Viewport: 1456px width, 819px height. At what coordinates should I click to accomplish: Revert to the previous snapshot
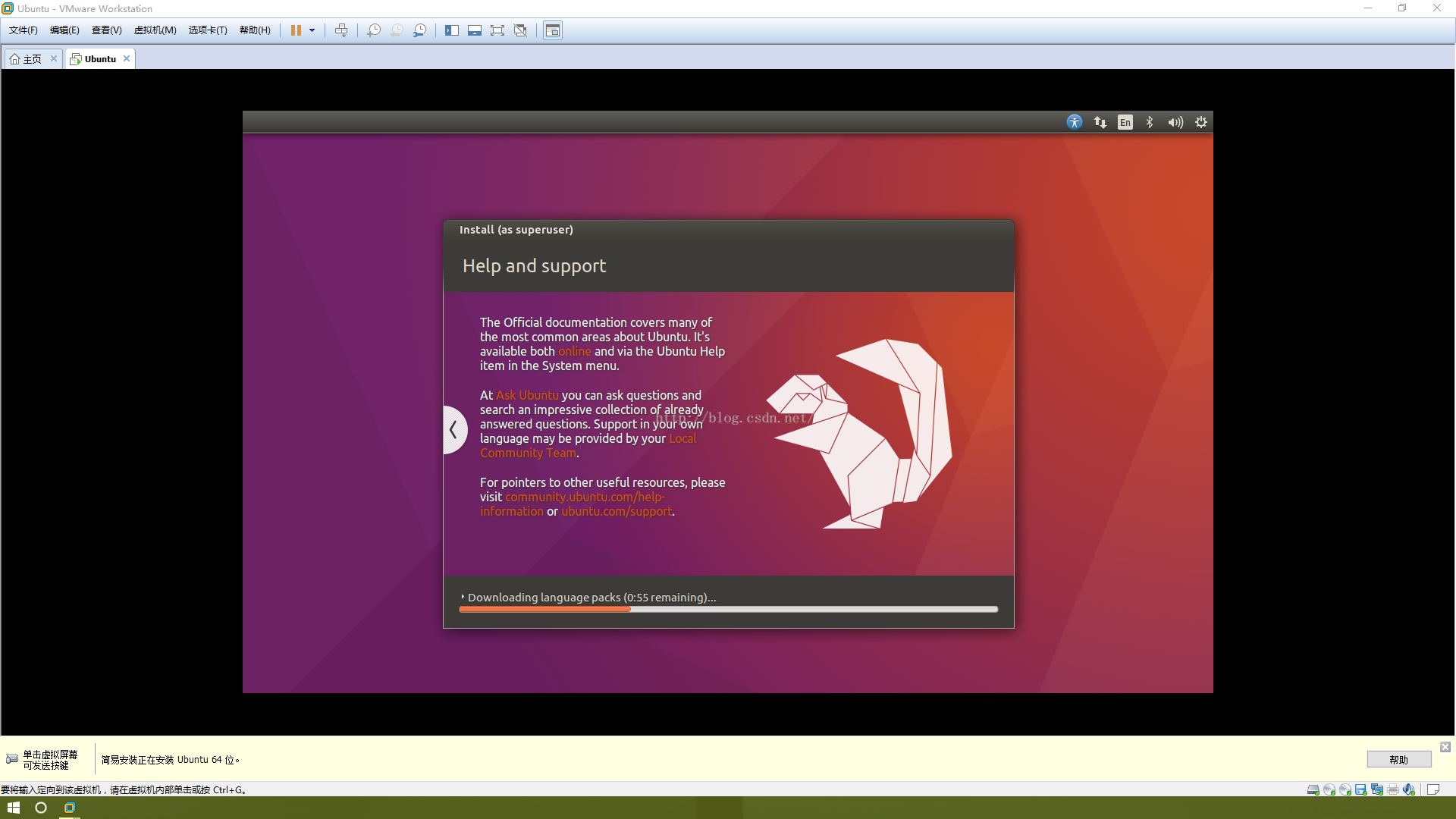397,30
